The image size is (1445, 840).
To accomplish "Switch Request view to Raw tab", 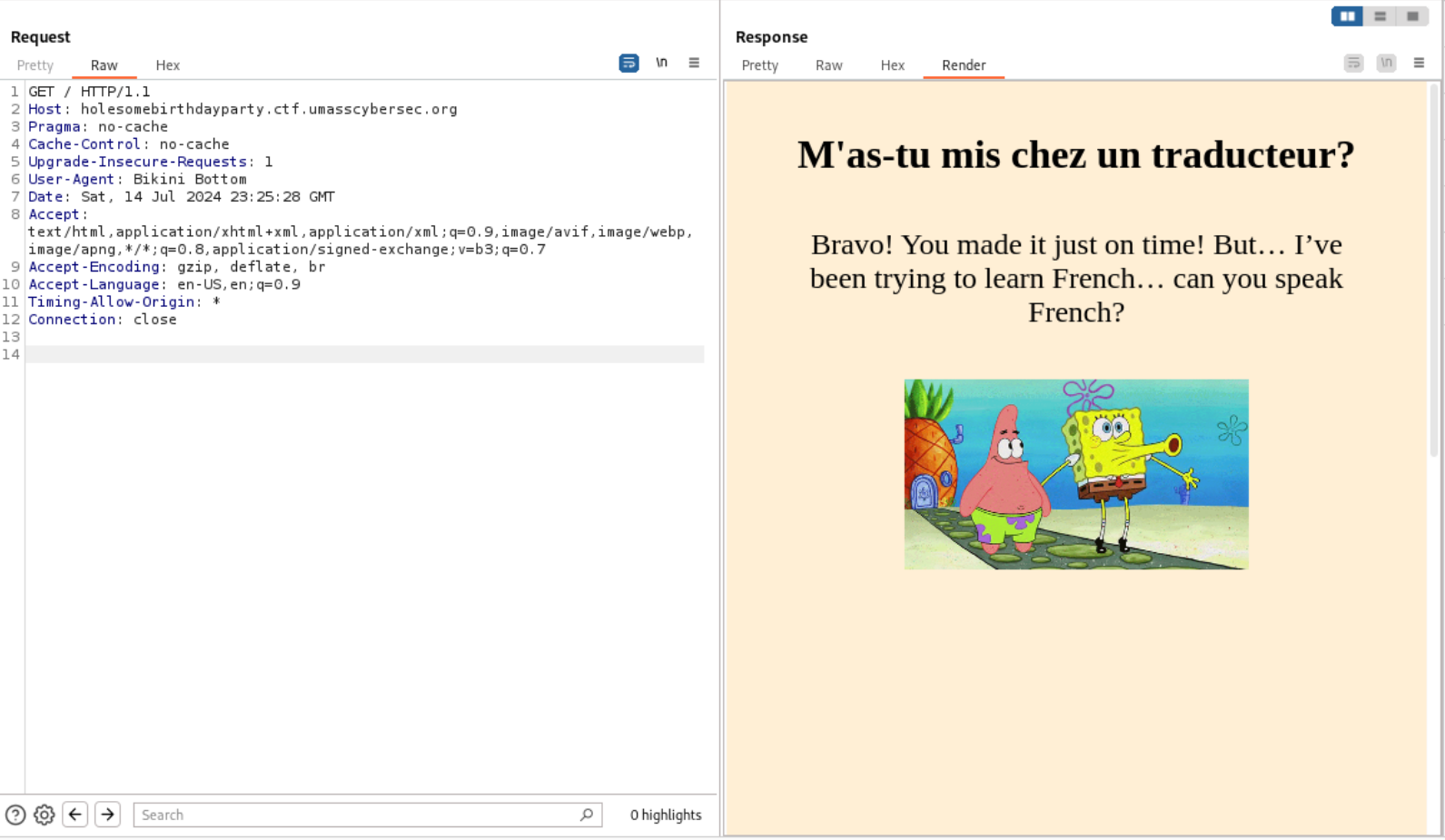I will tap(104, 65).
